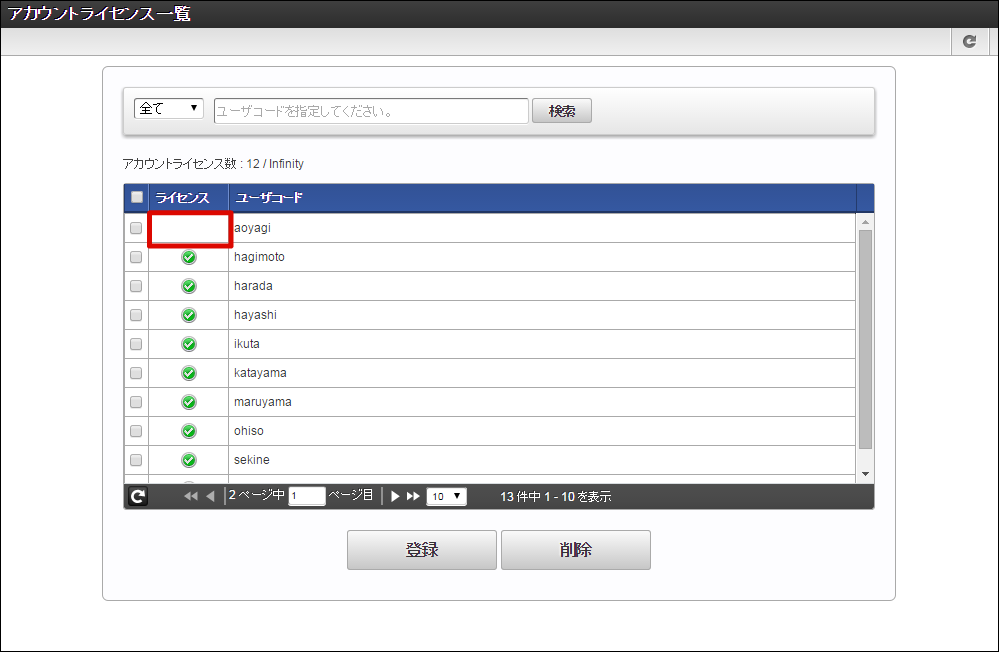Screen dimensions: 999x652
Task: Click the license check icon for maruyama
Action: (x=189, y=402)
